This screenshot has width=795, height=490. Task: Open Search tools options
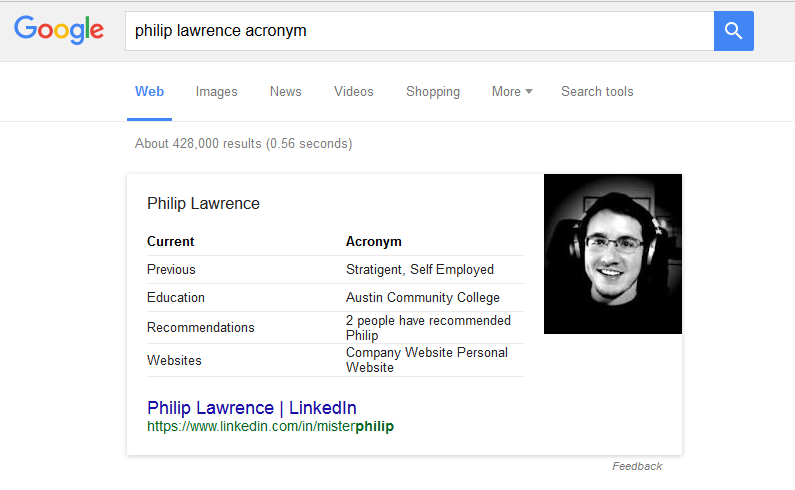(x=597, y=92)
